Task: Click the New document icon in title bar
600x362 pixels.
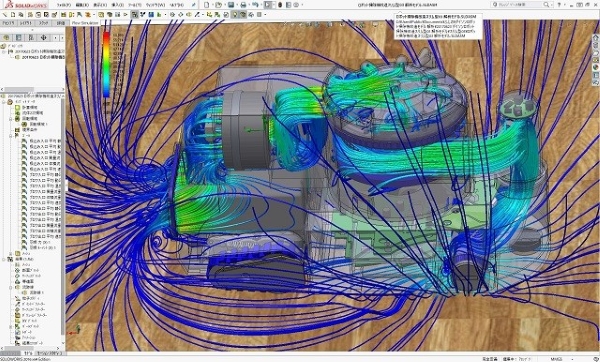Action: (207, 5)
